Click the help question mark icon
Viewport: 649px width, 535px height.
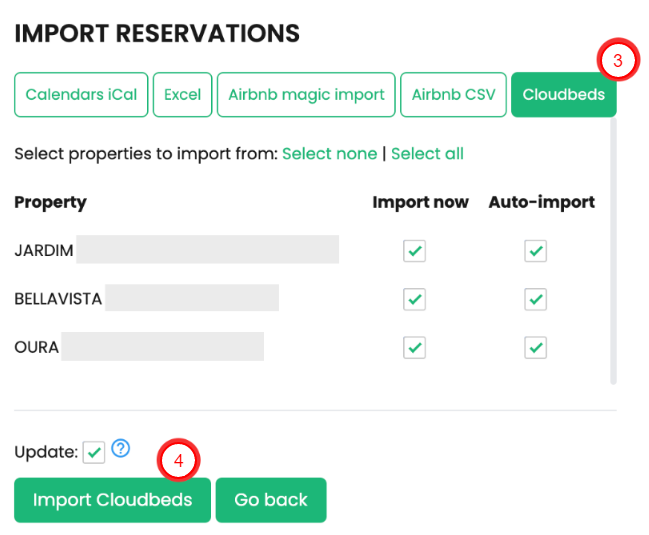(x=121, y=449)
